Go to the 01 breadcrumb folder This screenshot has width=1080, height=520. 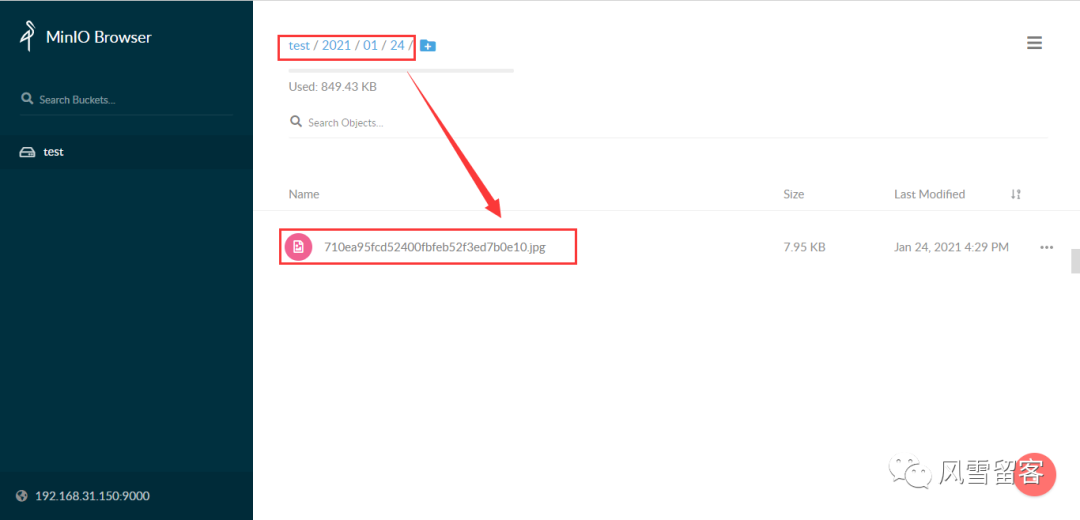[x=371, y=46]
